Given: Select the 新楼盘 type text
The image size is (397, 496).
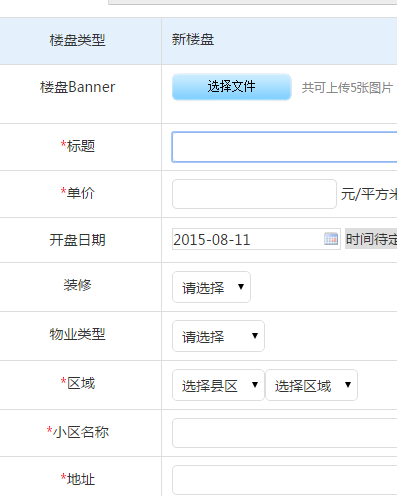Looking at the screenshot, I should pyautogui.click(x=193, y=40).
